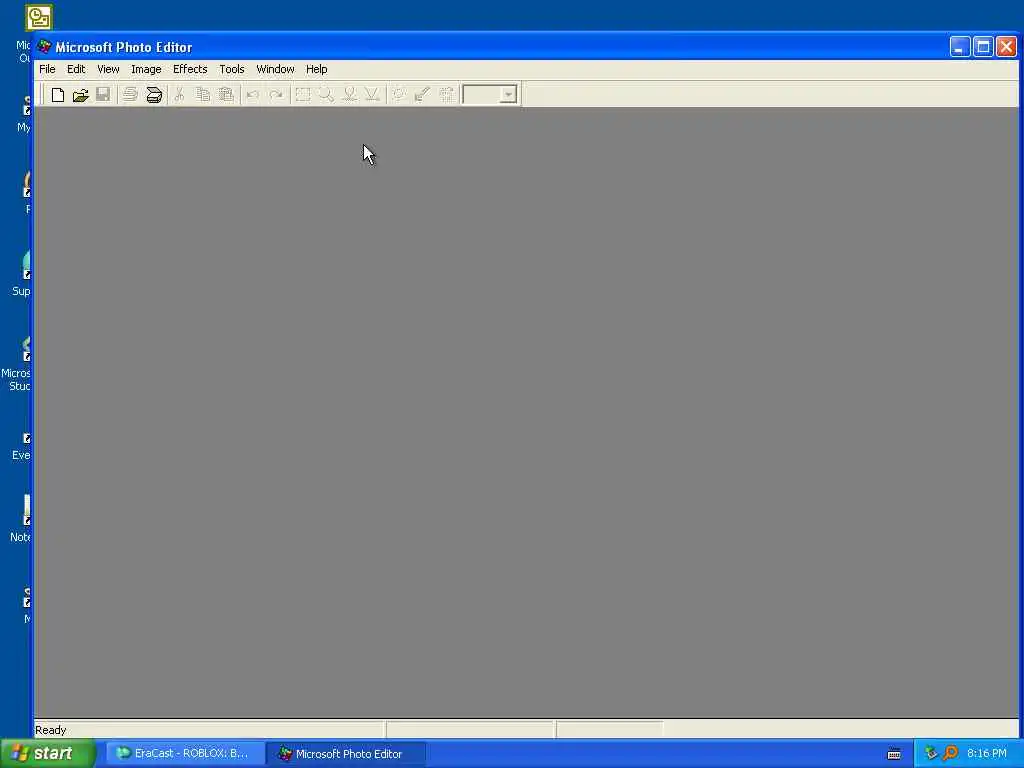Open the File menu
Screen dimensions: 1024x768
pos(47,69)
